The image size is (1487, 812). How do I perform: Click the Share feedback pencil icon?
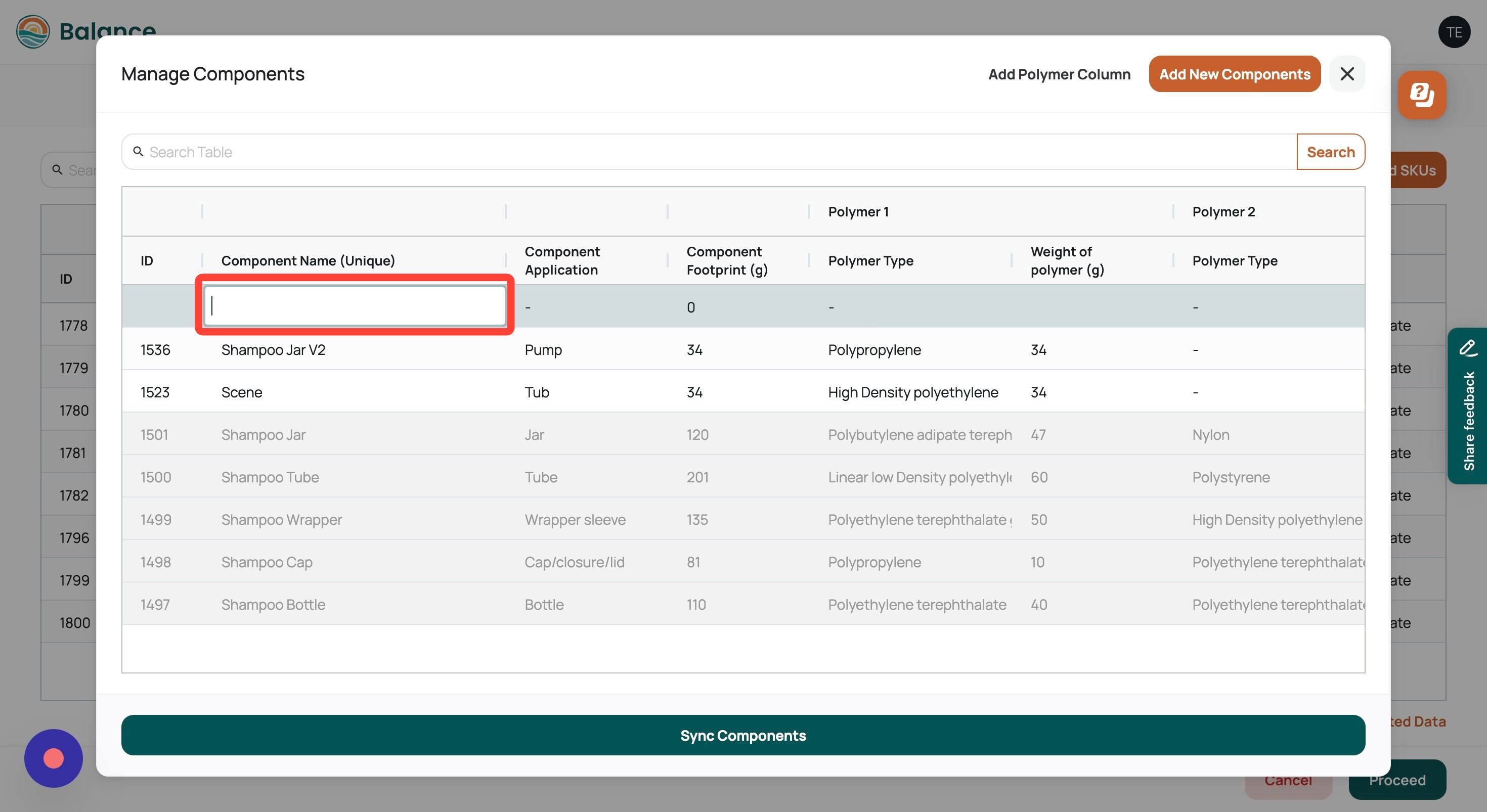[1468, 347]
